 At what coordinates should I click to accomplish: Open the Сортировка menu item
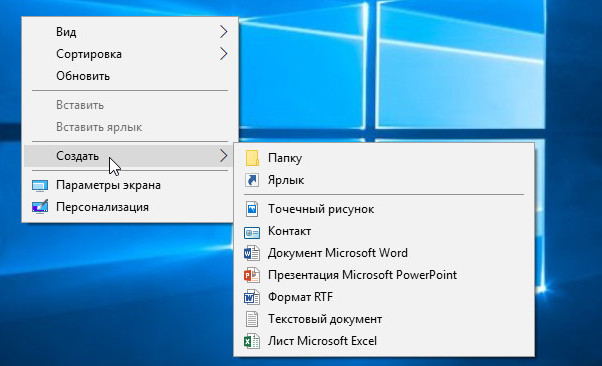(x=130, y=54)
